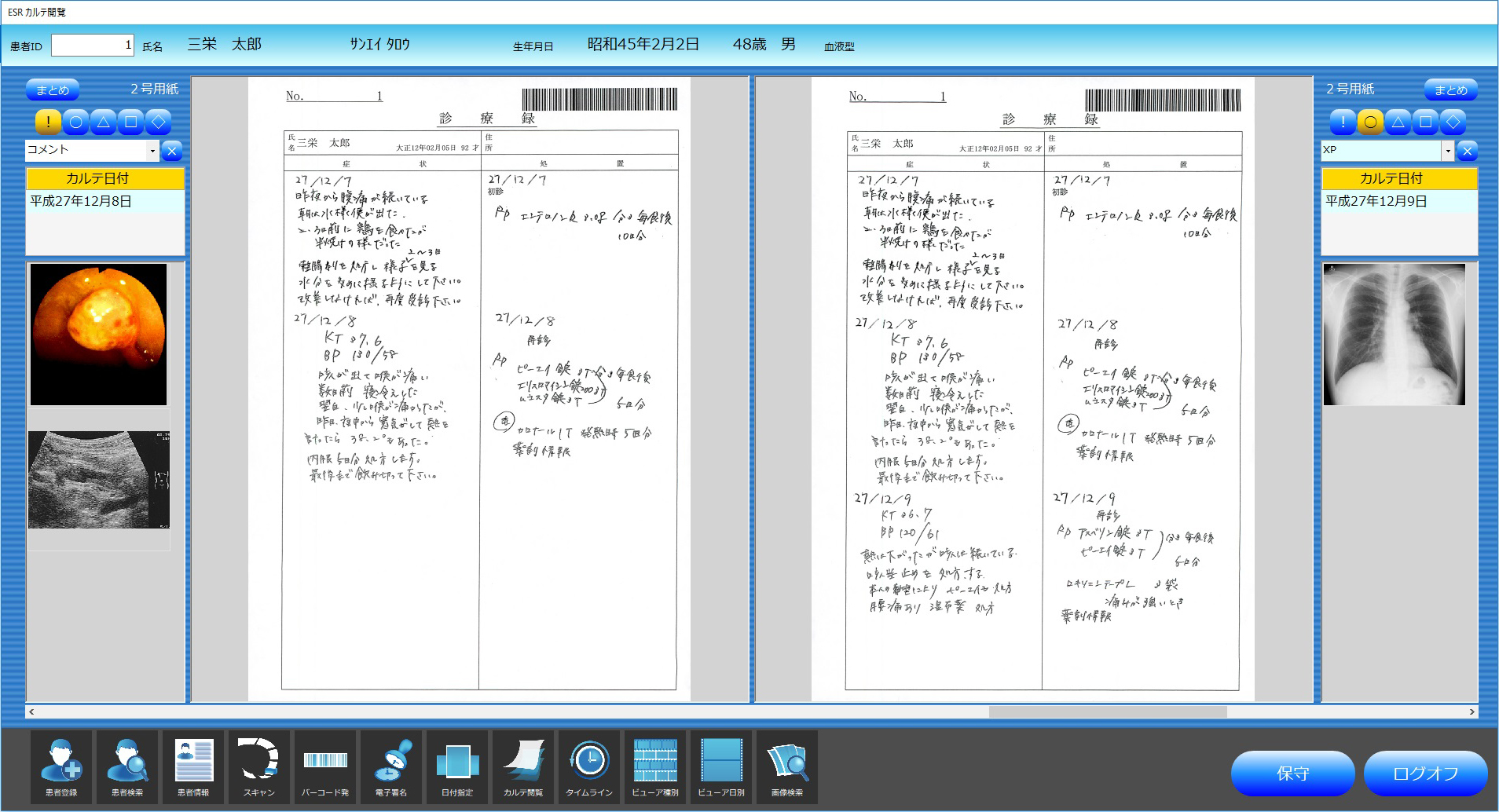Toggle the circle marker on the right panel
Screen dimensions: 1499x812
tap(1369, 123)
